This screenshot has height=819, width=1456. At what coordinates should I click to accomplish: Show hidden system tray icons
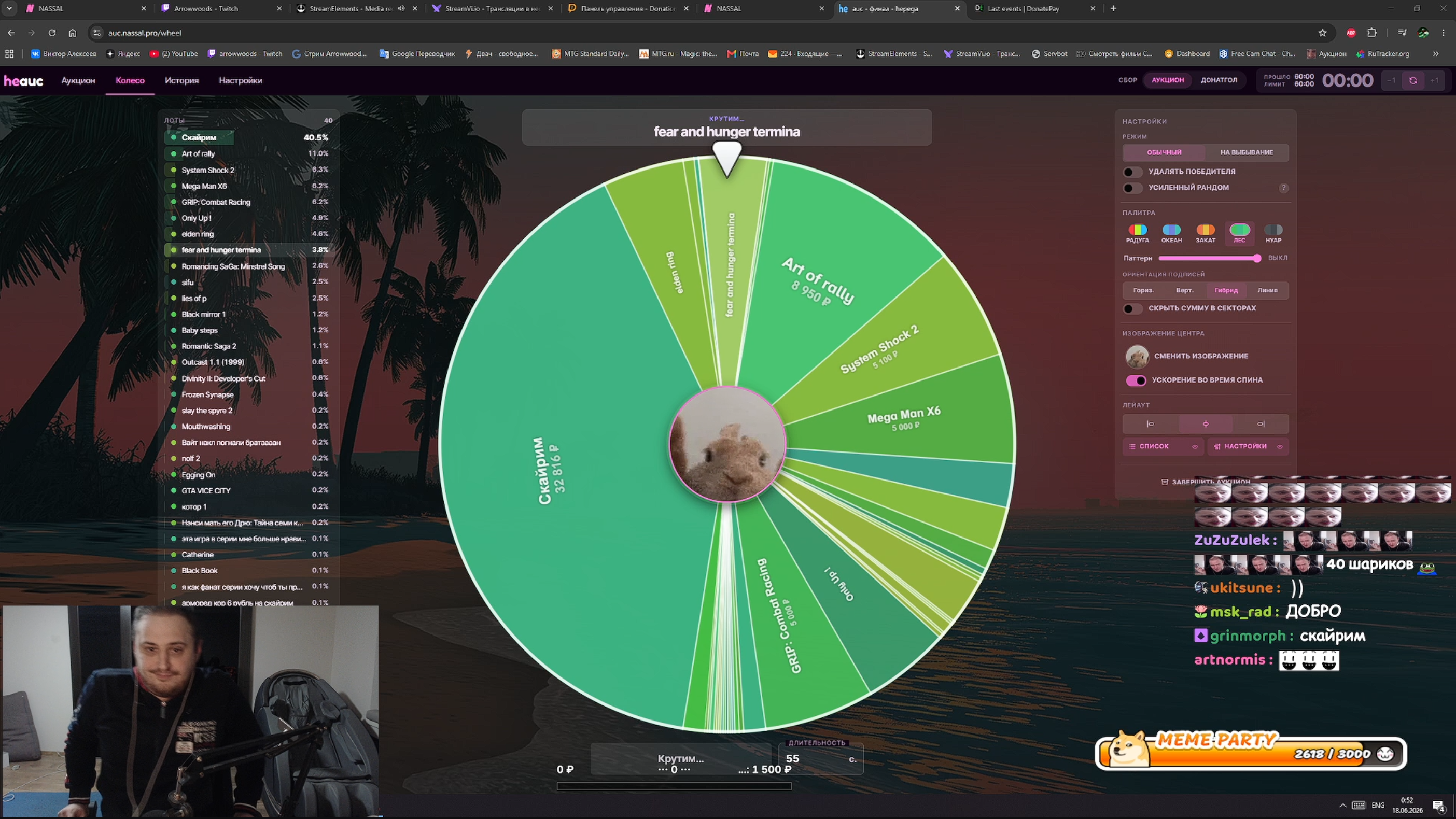coord(1343,806)
